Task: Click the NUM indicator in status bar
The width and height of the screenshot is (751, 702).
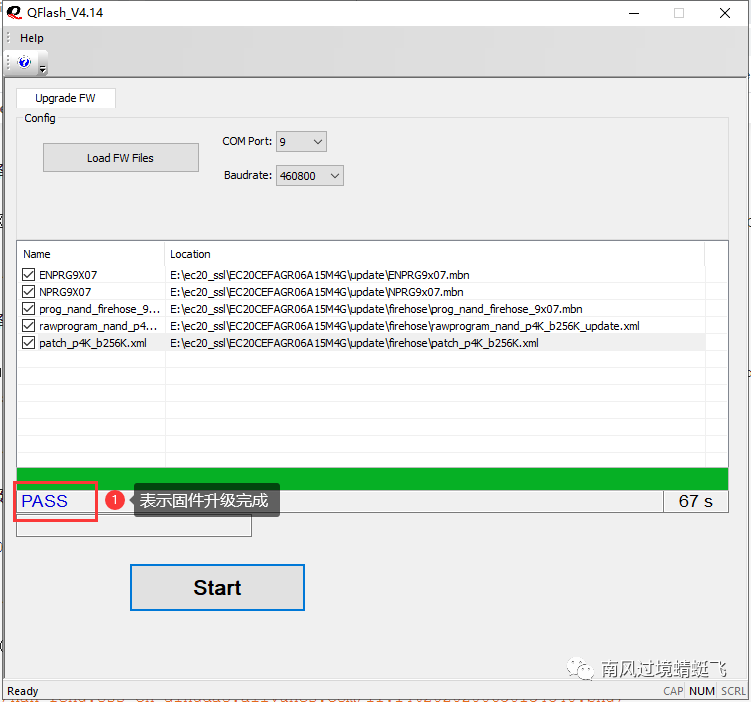Action: [x=702, y=691]
